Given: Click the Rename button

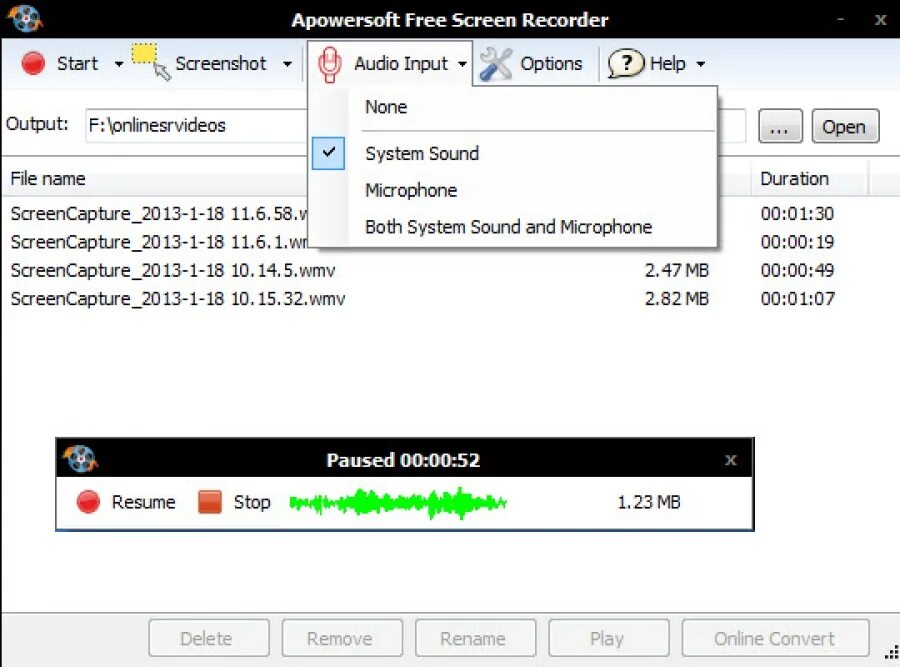Looking at the screenshot, I should pyautogui.click(x=475, y=638).
